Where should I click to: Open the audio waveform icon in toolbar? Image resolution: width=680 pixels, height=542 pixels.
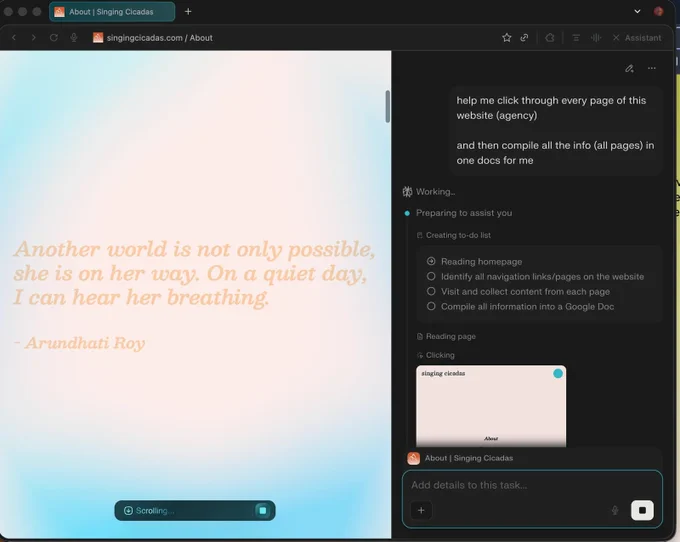pyautogui.click(x=596, y=38)
